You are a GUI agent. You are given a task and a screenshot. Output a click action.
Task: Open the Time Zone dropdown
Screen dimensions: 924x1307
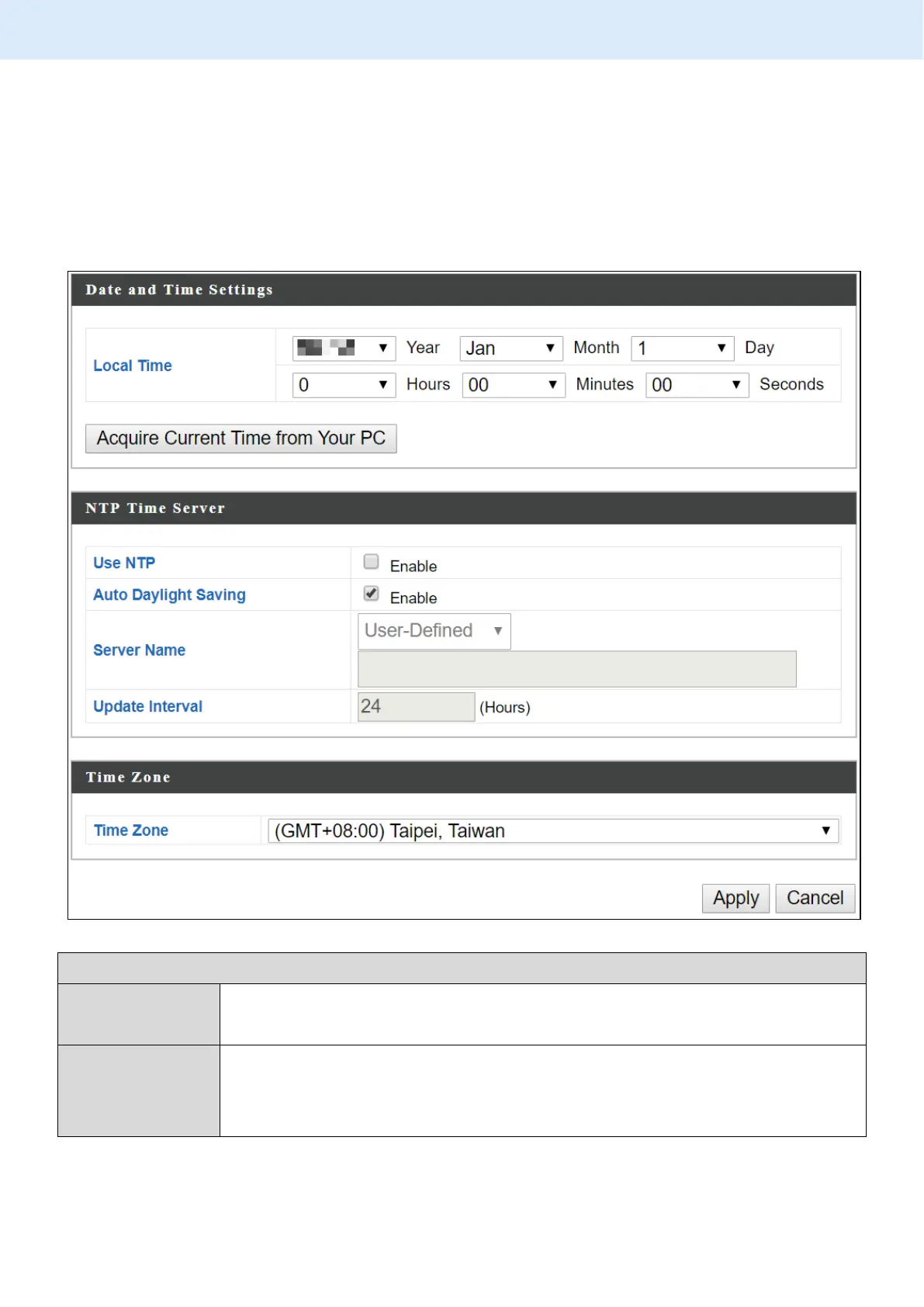click(552, 830)
